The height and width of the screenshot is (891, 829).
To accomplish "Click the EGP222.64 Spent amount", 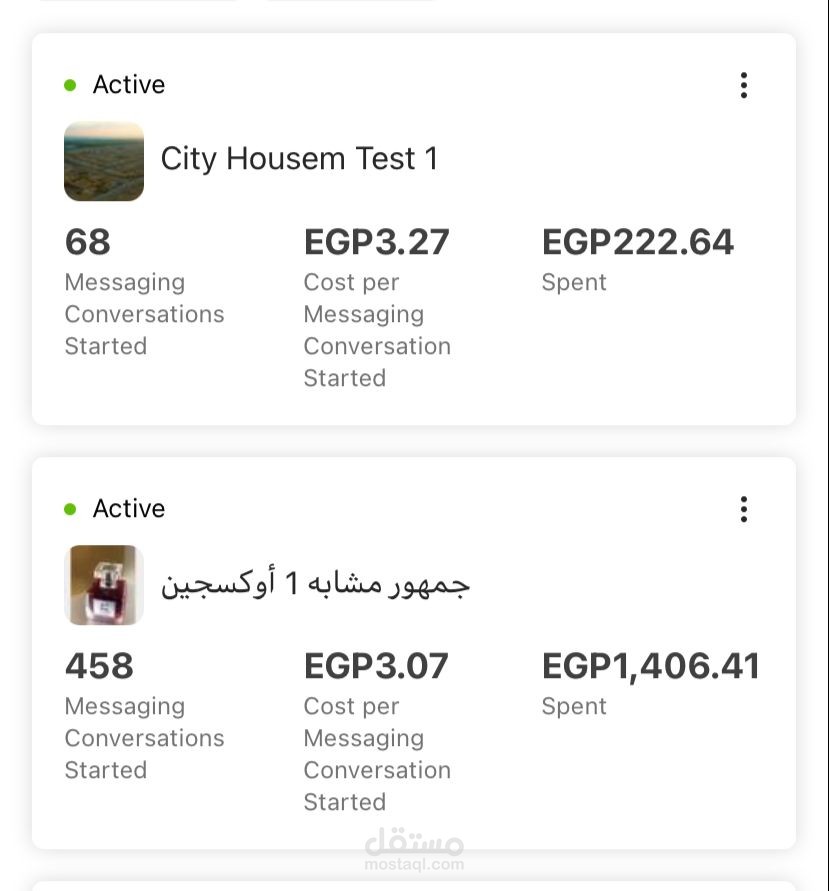I will click(638, 242).
